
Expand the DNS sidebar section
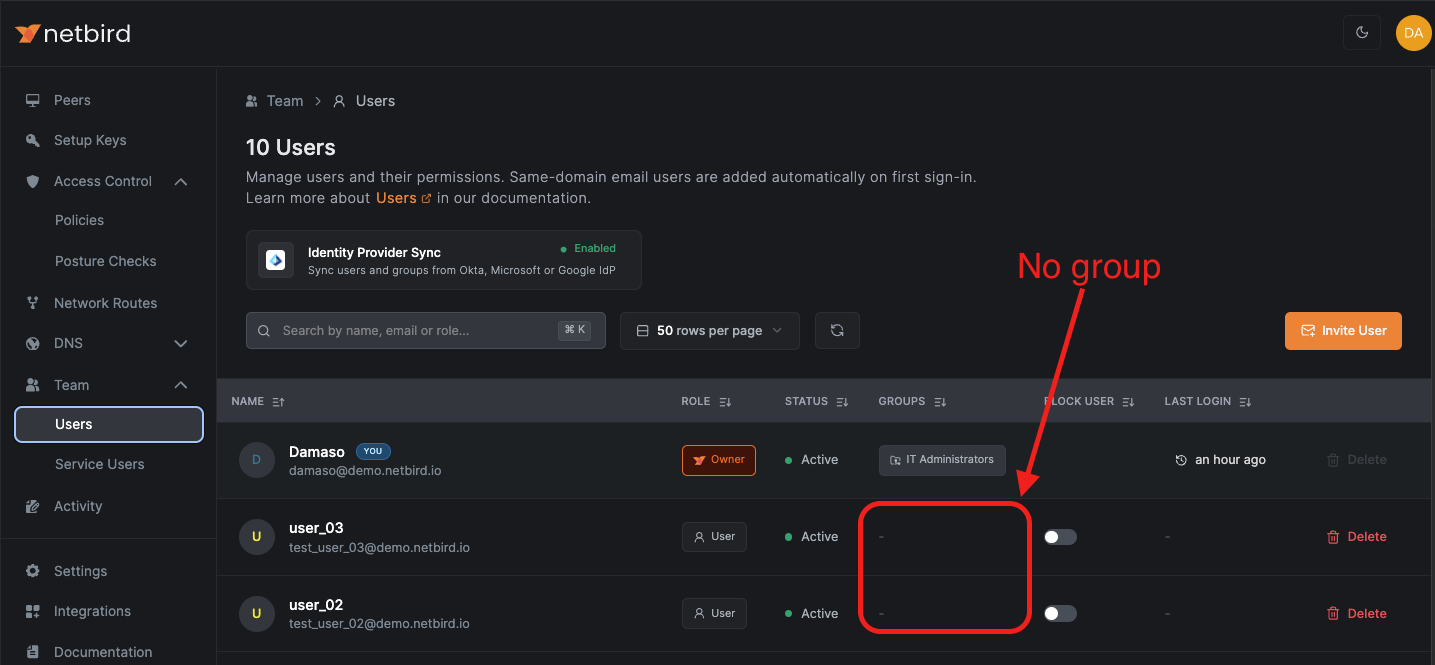(181, 344)
